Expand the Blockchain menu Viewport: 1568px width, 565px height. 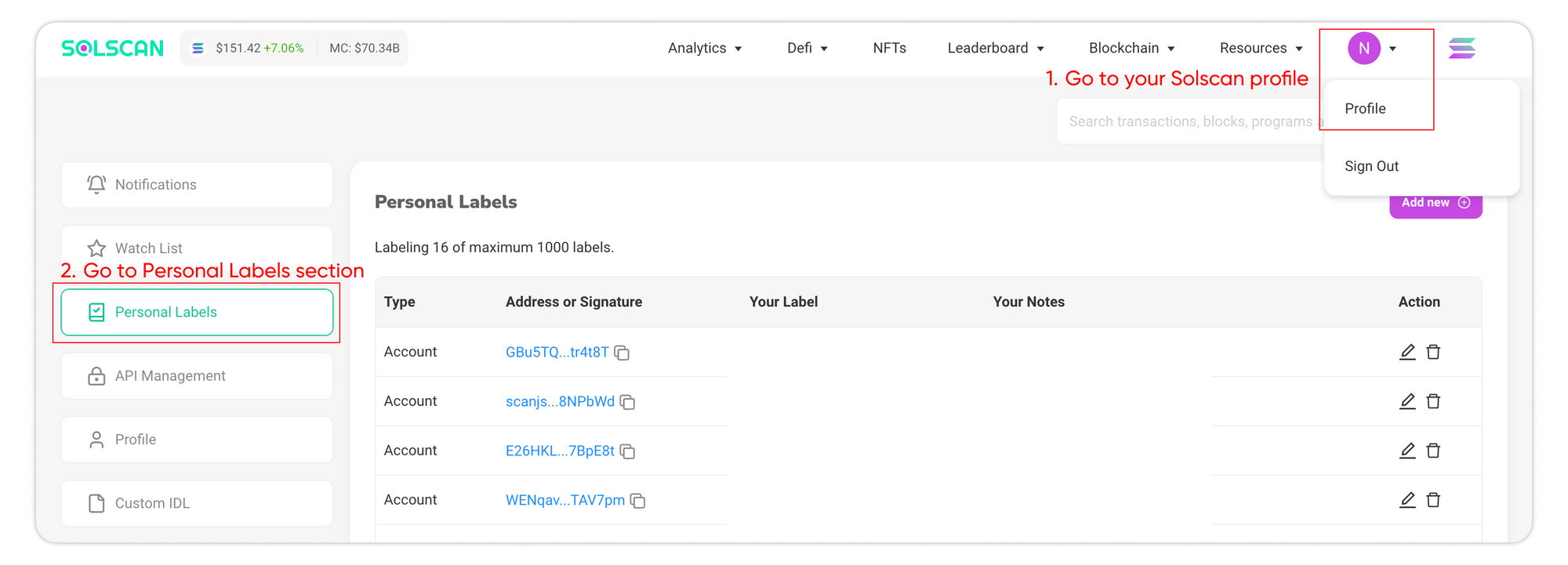pyautogui.click(x=1131, y=49)
